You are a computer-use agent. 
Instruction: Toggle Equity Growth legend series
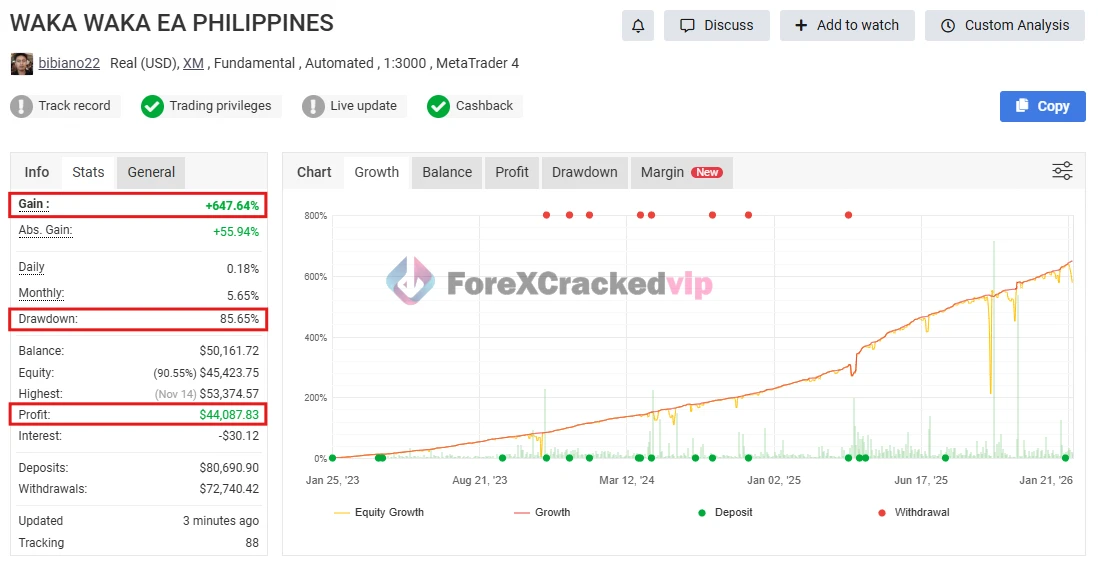point(379,512)
